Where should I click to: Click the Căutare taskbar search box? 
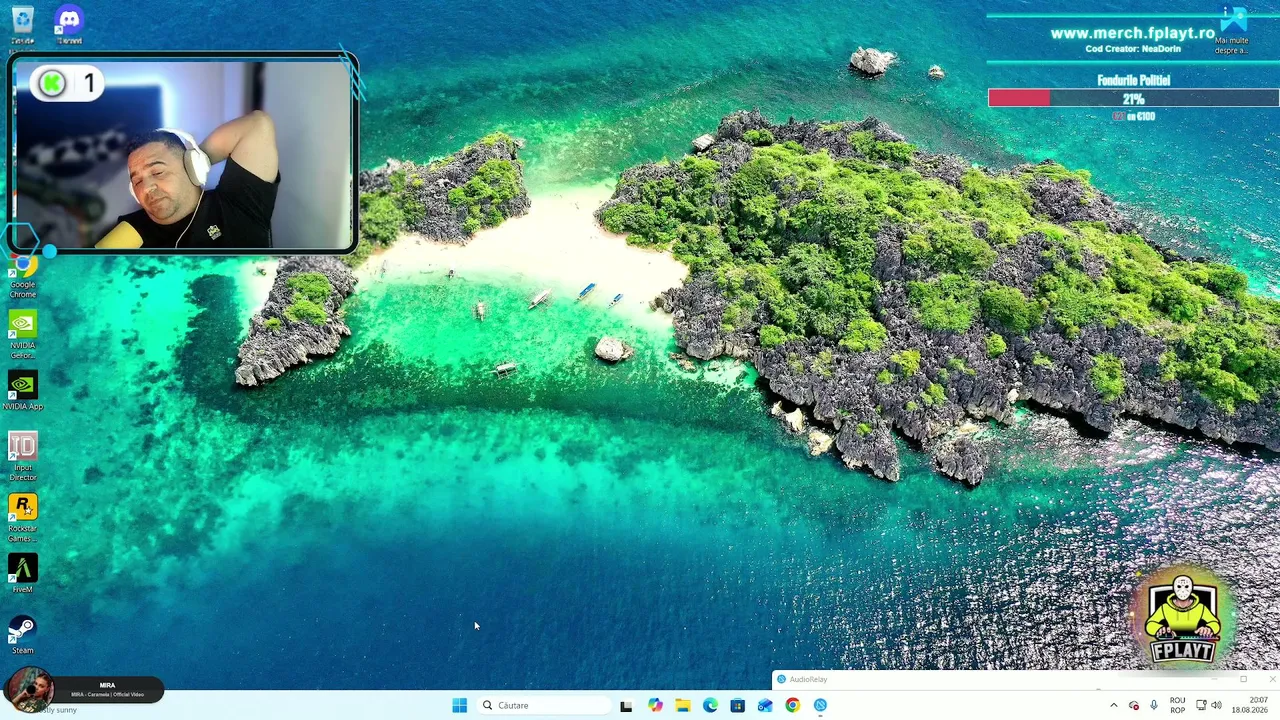544,705
